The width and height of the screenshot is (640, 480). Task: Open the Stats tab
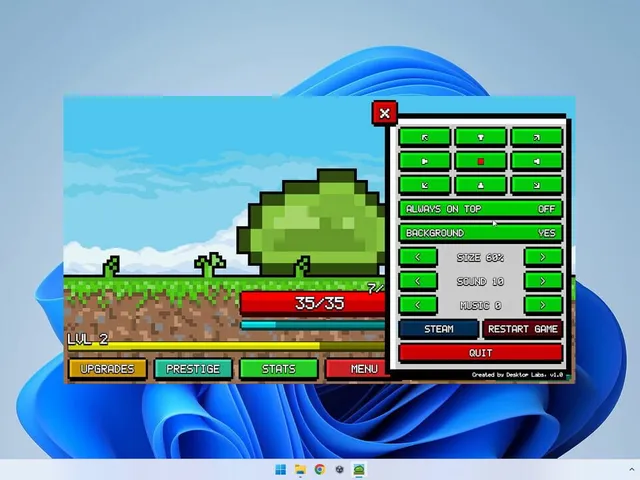pos(279,369)
